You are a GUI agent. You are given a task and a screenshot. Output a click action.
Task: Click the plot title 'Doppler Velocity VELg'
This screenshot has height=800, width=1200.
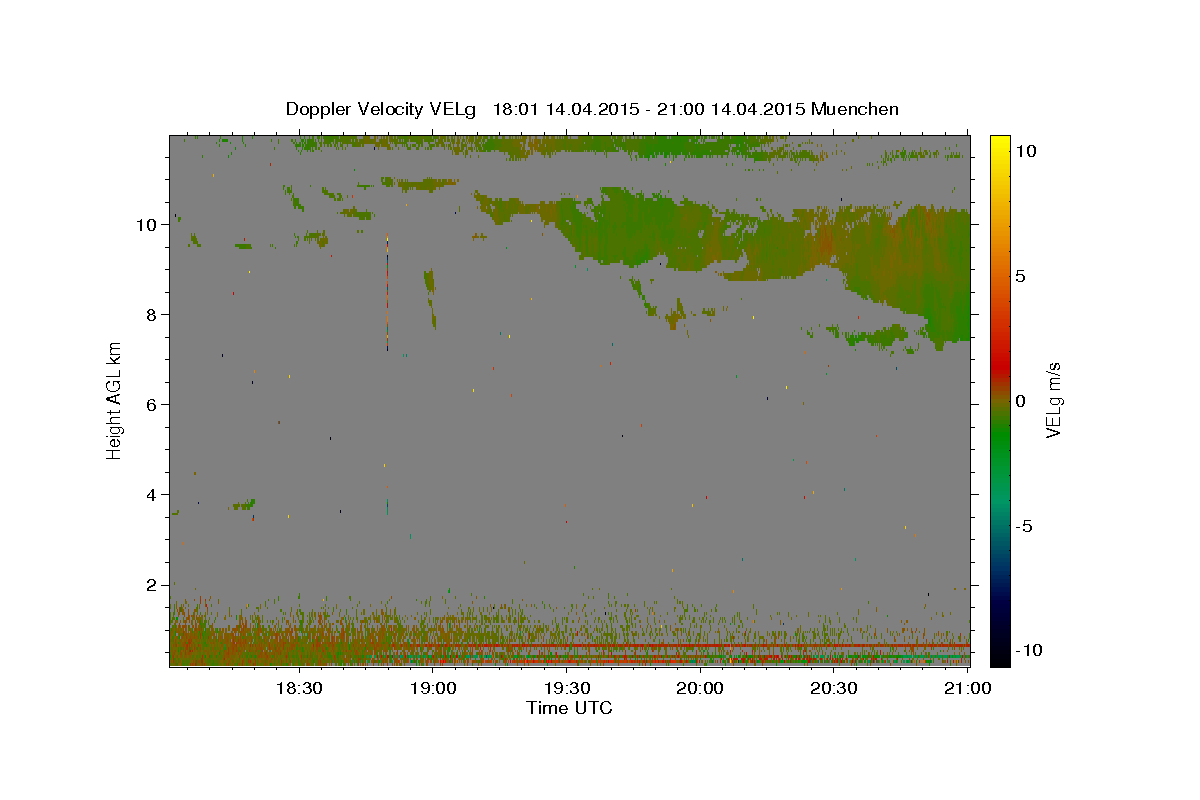click(382, 109)
